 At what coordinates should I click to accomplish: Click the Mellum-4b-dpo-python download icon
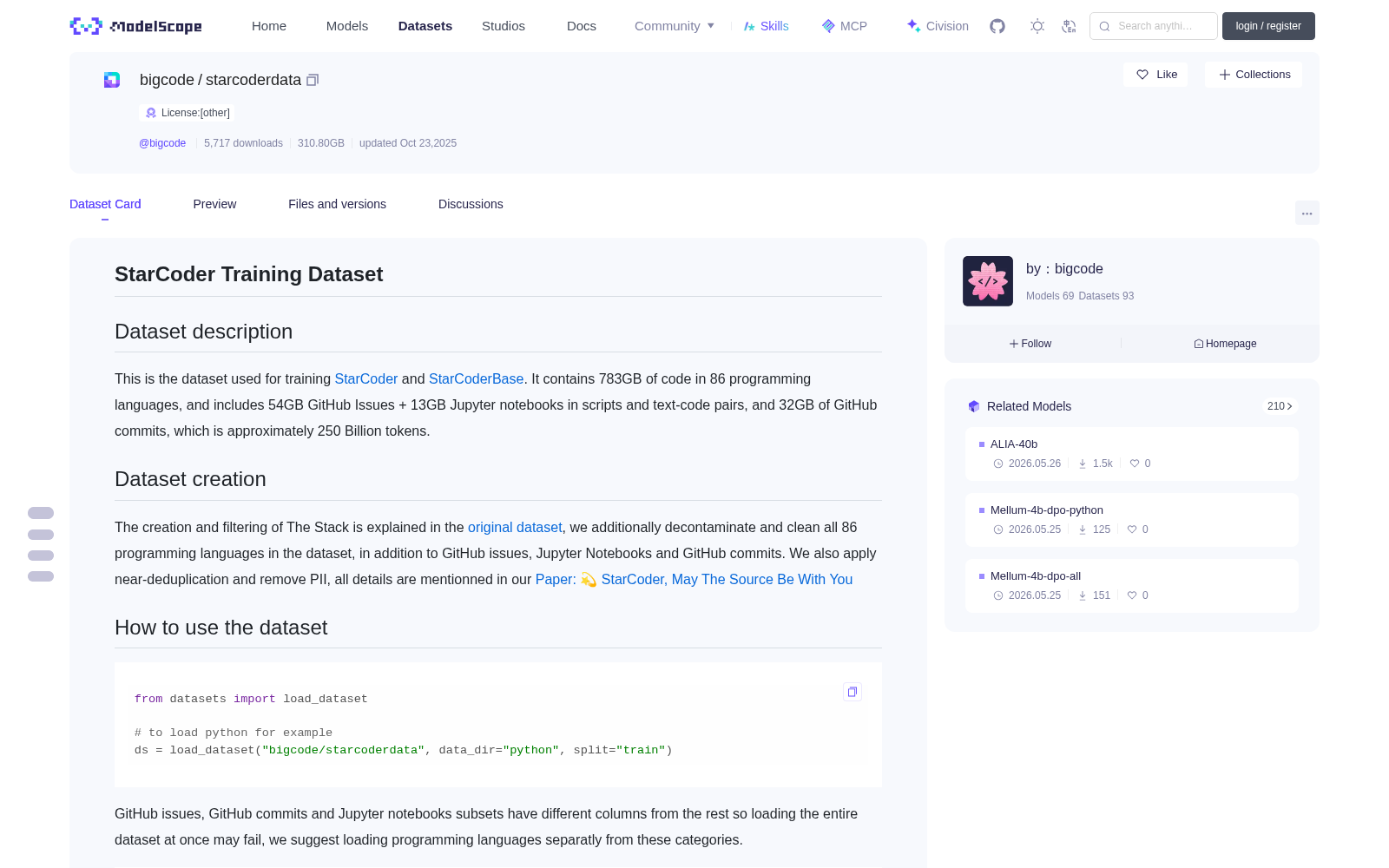click(1083, 529)
